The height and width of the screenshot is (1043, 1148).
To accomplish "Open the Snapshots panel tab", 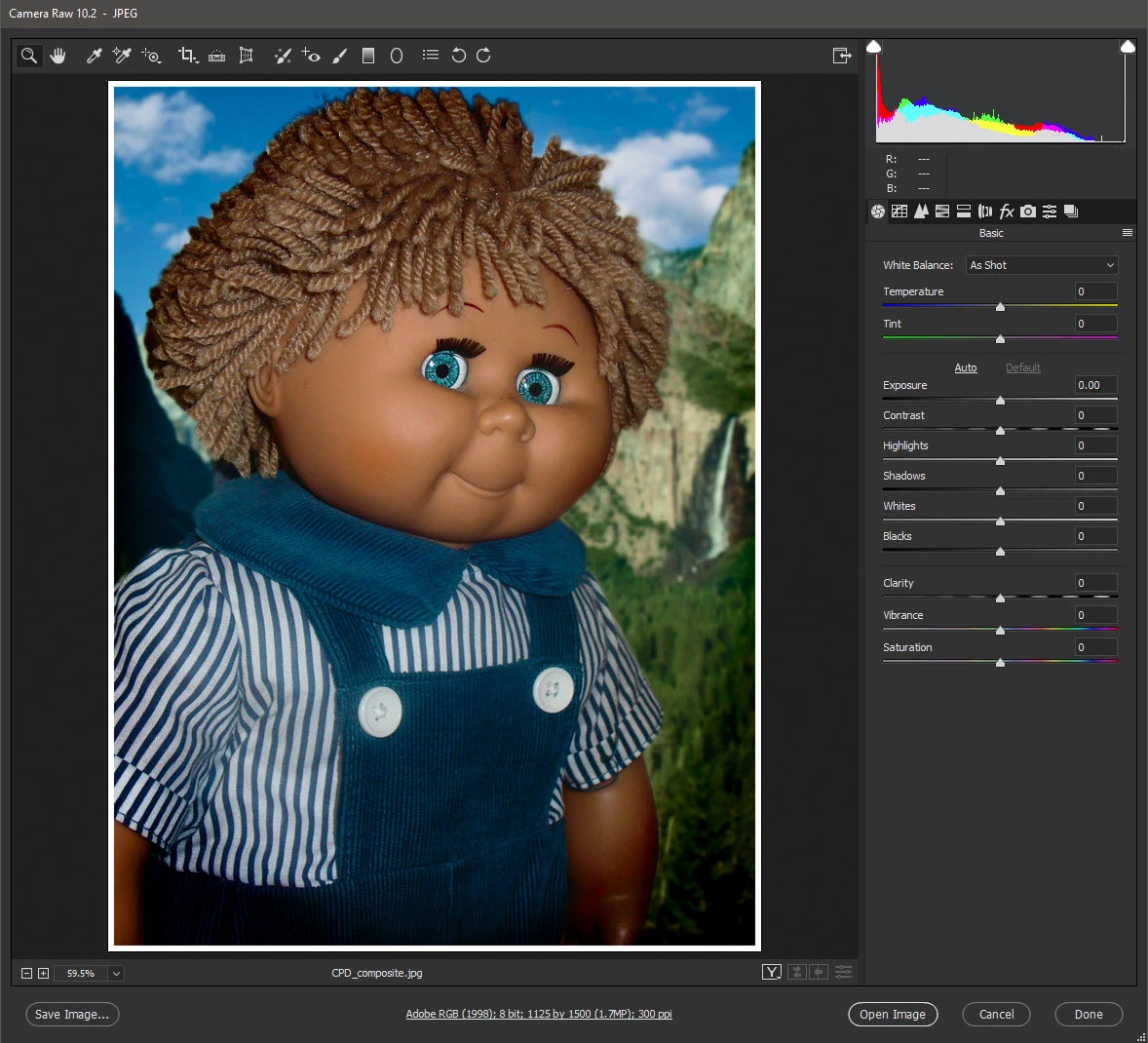I will (1071, 212).
